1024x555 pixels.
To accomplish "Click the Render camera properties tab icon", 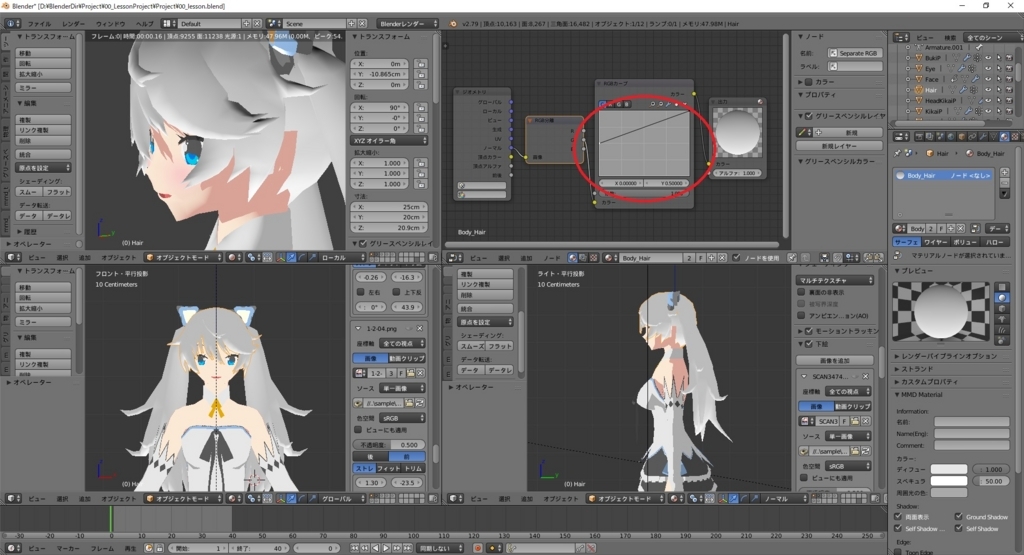I will pyautogui.click(x=920, y=136).
